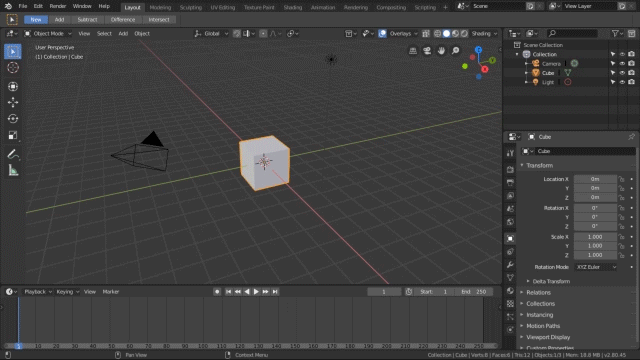Click the Blender logo menu icon
This screenshot has width=640, height=360.
coord(8,6)
